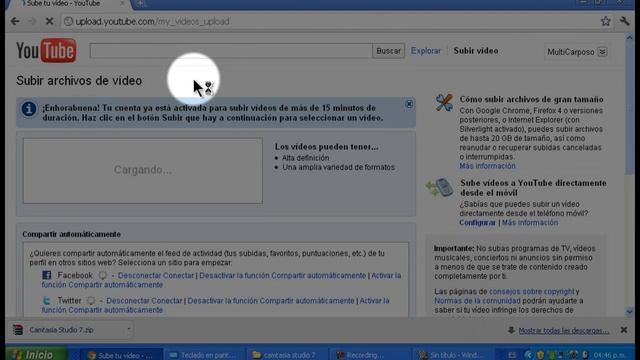Open Chrome wrench settings menu
The width and height of the screenshot is (640, 360).
624,21
